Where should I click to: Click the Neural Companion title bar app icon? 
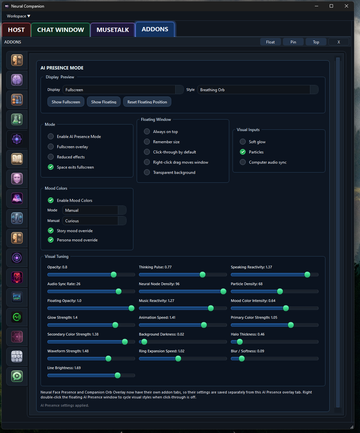(7, 6)
